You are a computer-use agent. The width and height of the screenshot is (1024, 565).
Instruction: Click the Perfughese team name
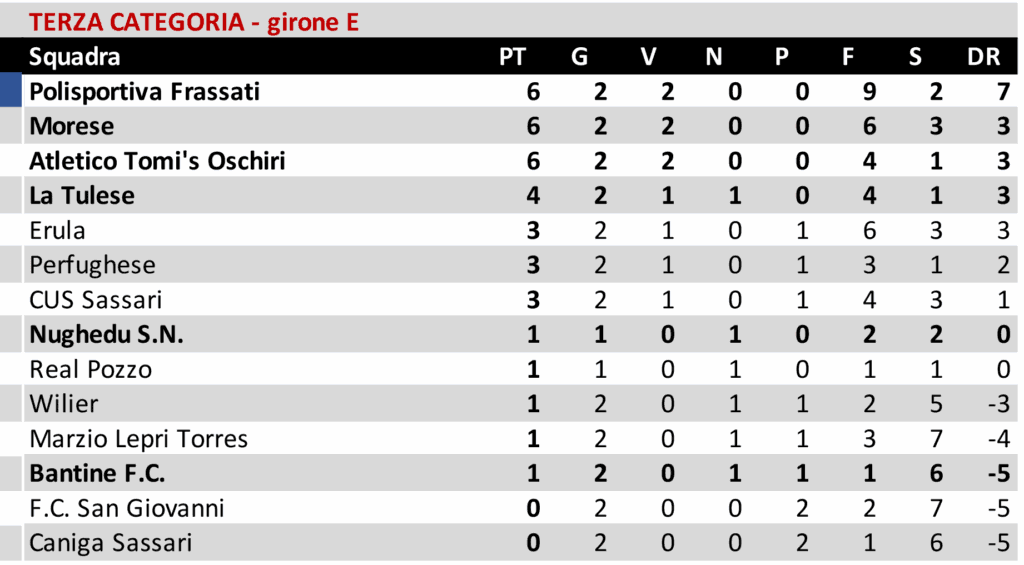(93, 265)
